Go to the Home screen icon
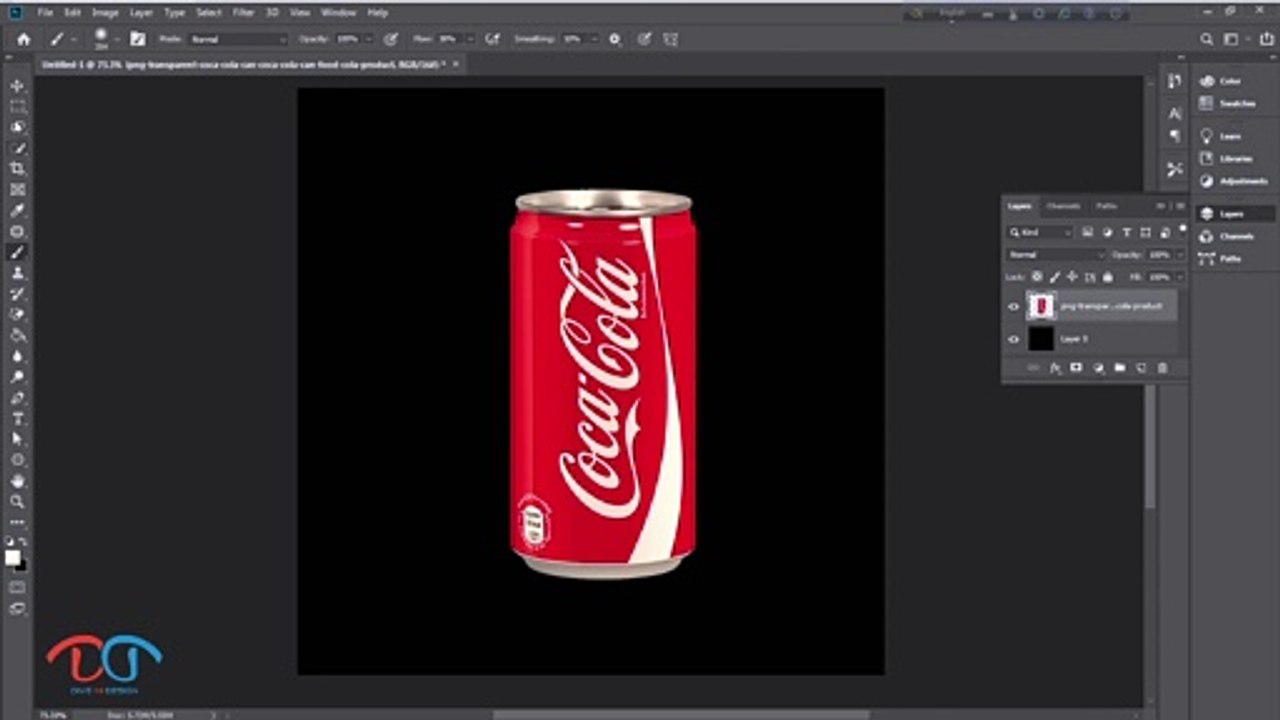1280x720 pixels. point(24,39)
